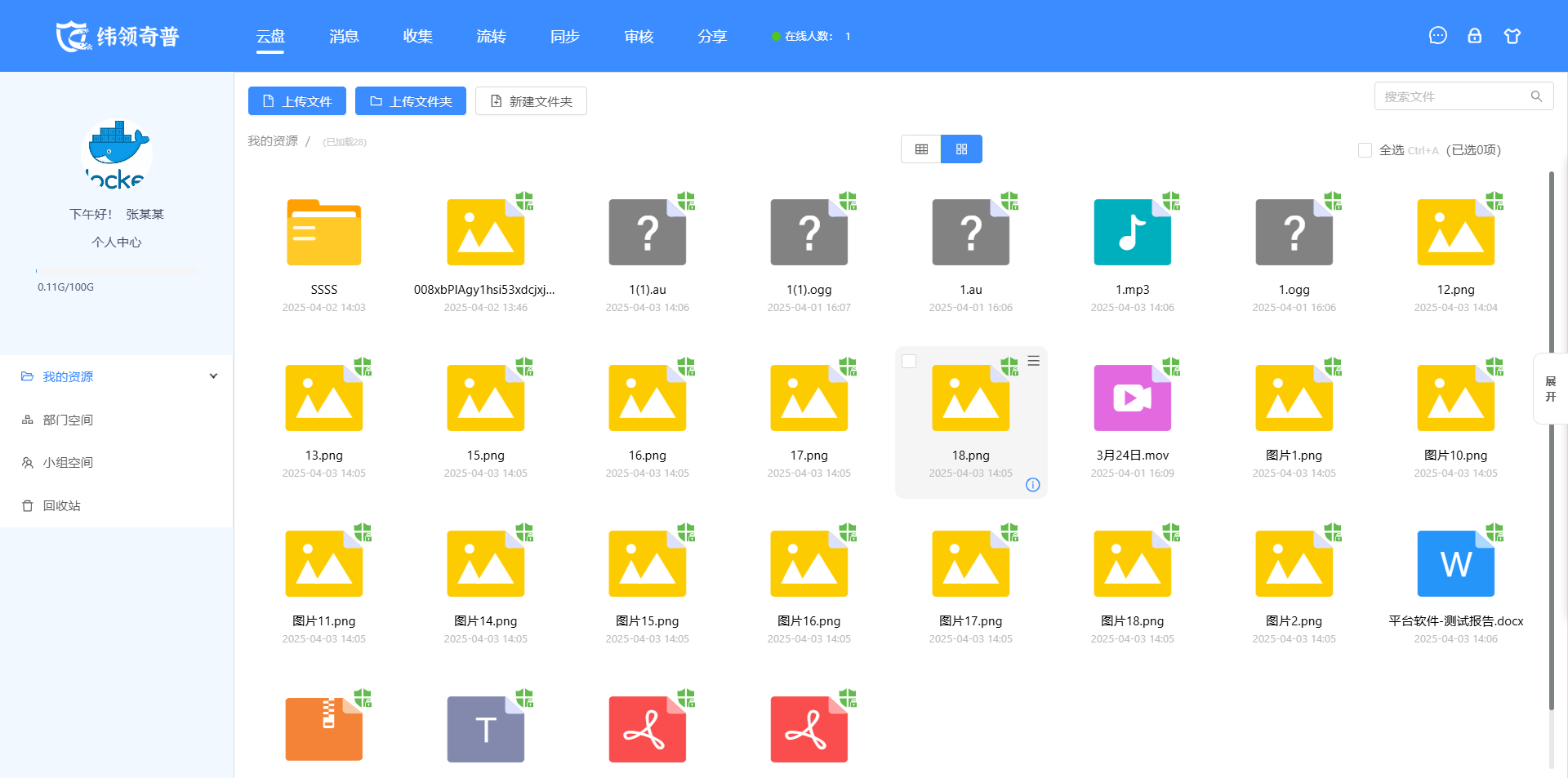Click the 我的资源 breadcrumb link
The height and width of the screenshot is (778, 1568).
tap(273, 141)
